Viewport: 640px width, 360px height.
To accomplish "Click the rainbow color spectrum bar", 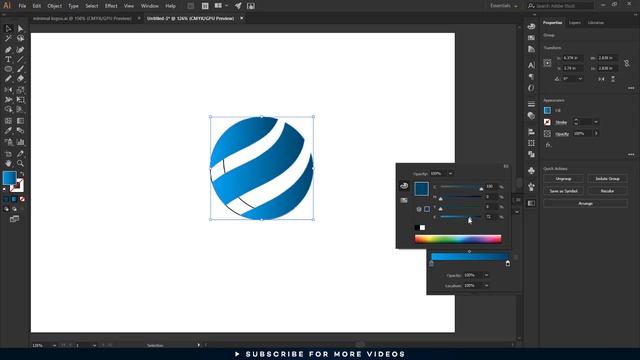I will [x=458, y=239].
